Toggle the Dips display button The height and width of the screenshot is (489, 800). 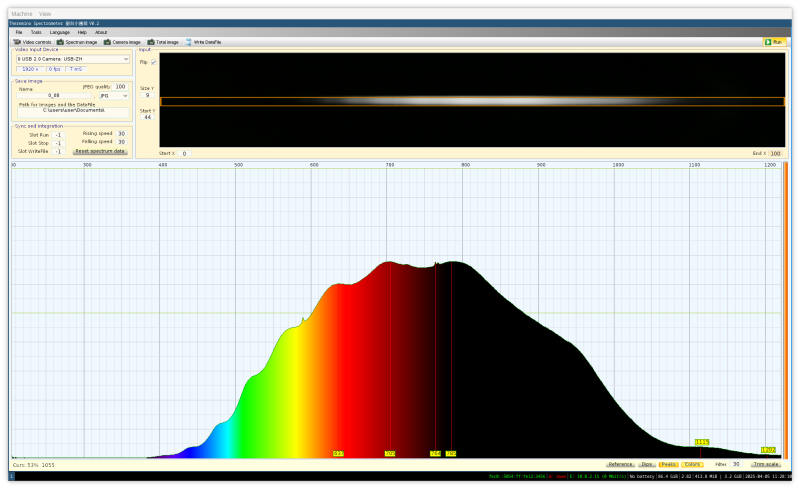(x=647, y=464)
